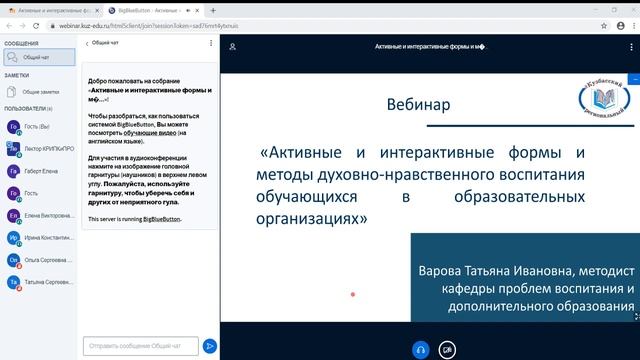Screen dimensions: 640x360
Task: Click the message input field
Action: point(141,346)
